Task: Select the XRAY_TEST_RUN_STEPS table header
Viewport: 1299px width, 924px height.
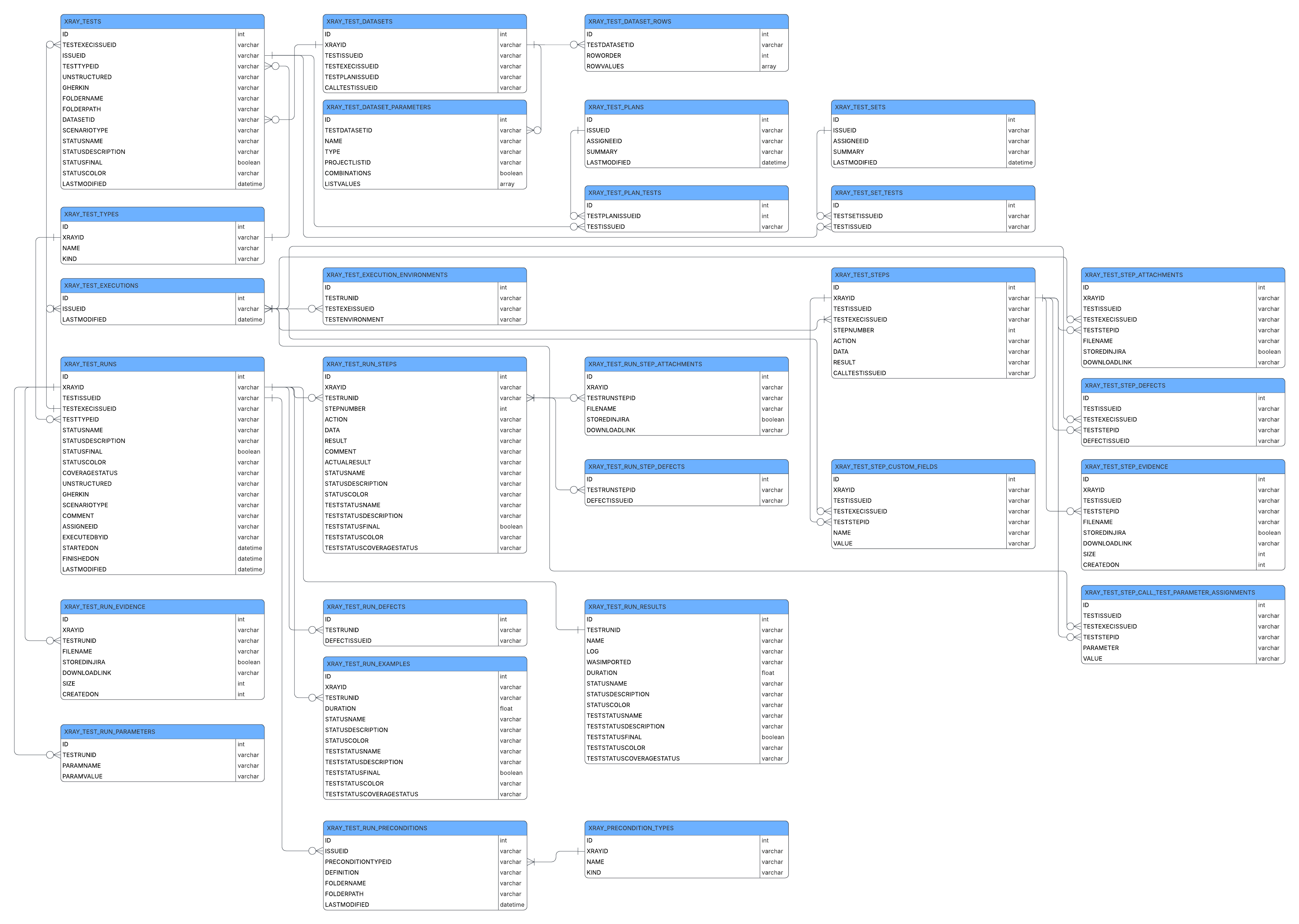Action: tap(424, 364)
